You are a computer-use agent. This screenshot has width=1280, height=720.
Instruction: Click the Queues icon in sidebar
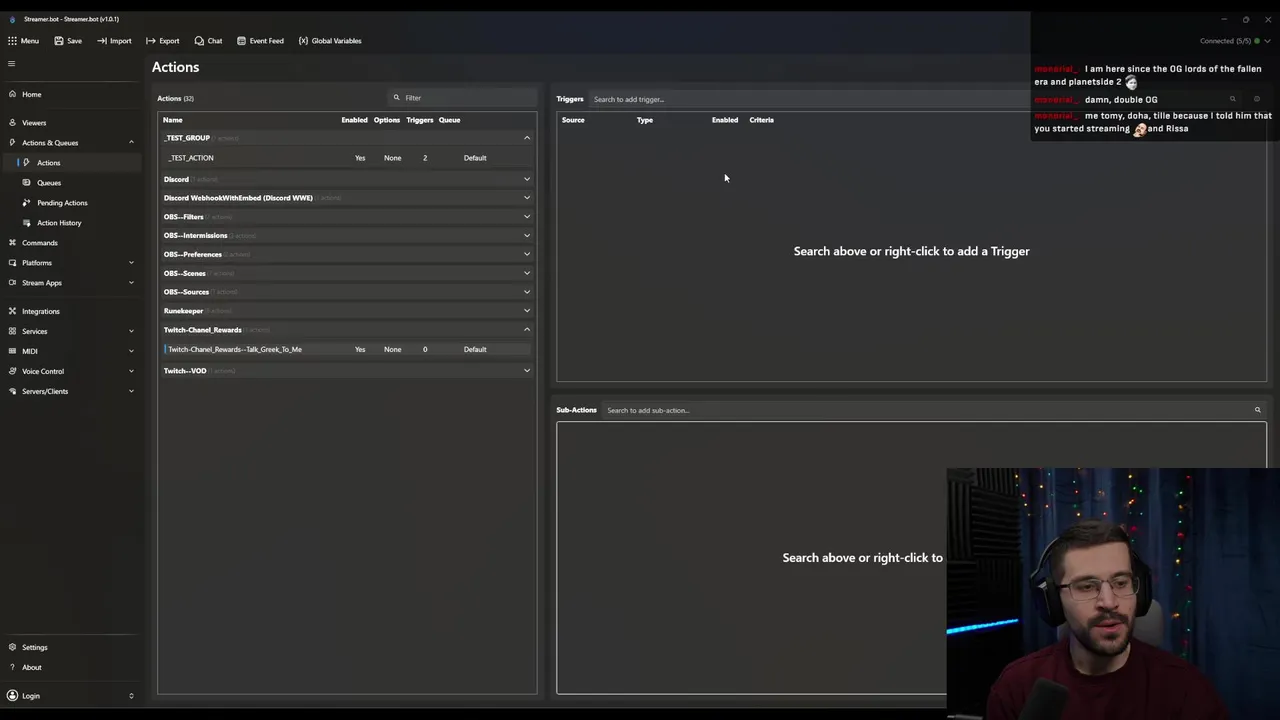27,183
